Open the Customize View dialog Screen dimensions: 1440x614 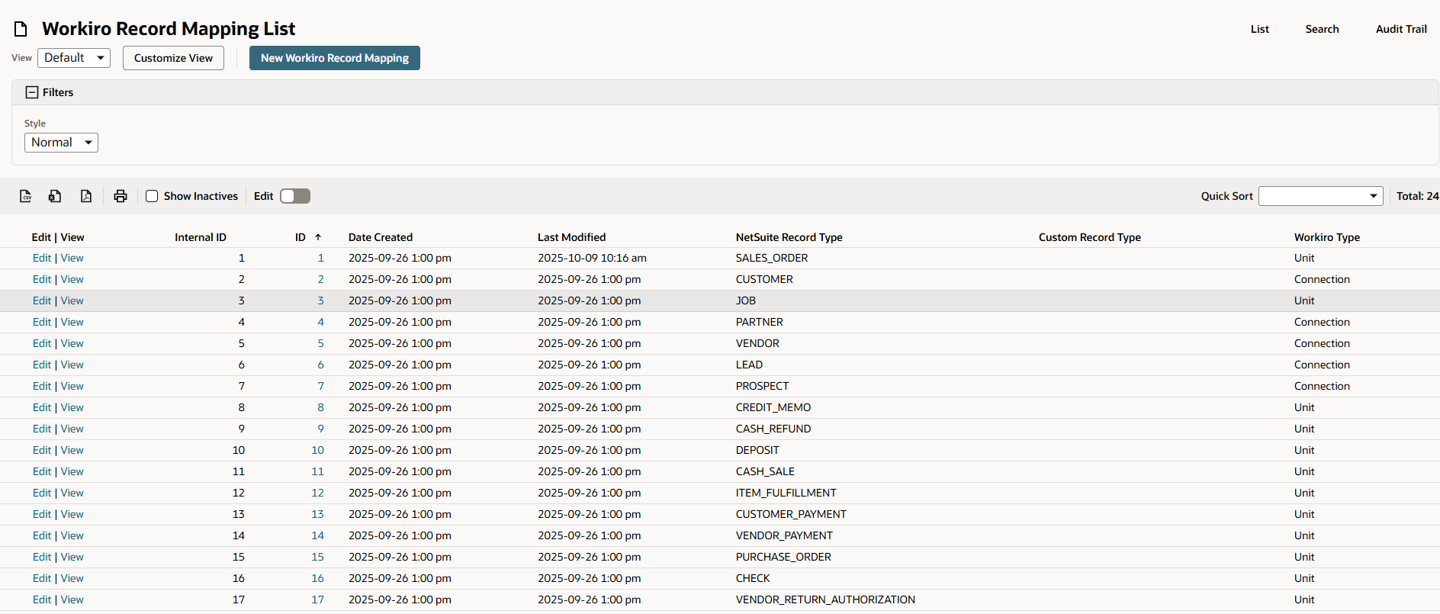click(173, 57)
